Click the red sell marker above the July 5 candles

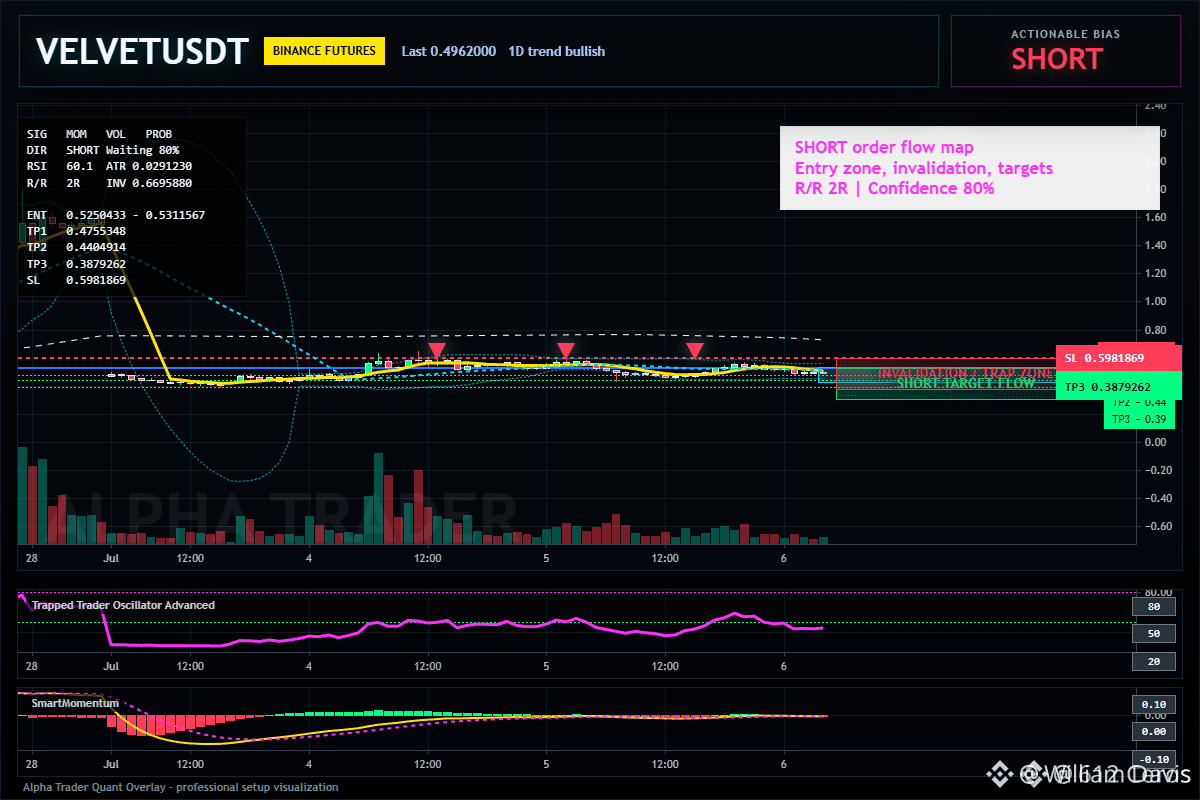(566, 351)
